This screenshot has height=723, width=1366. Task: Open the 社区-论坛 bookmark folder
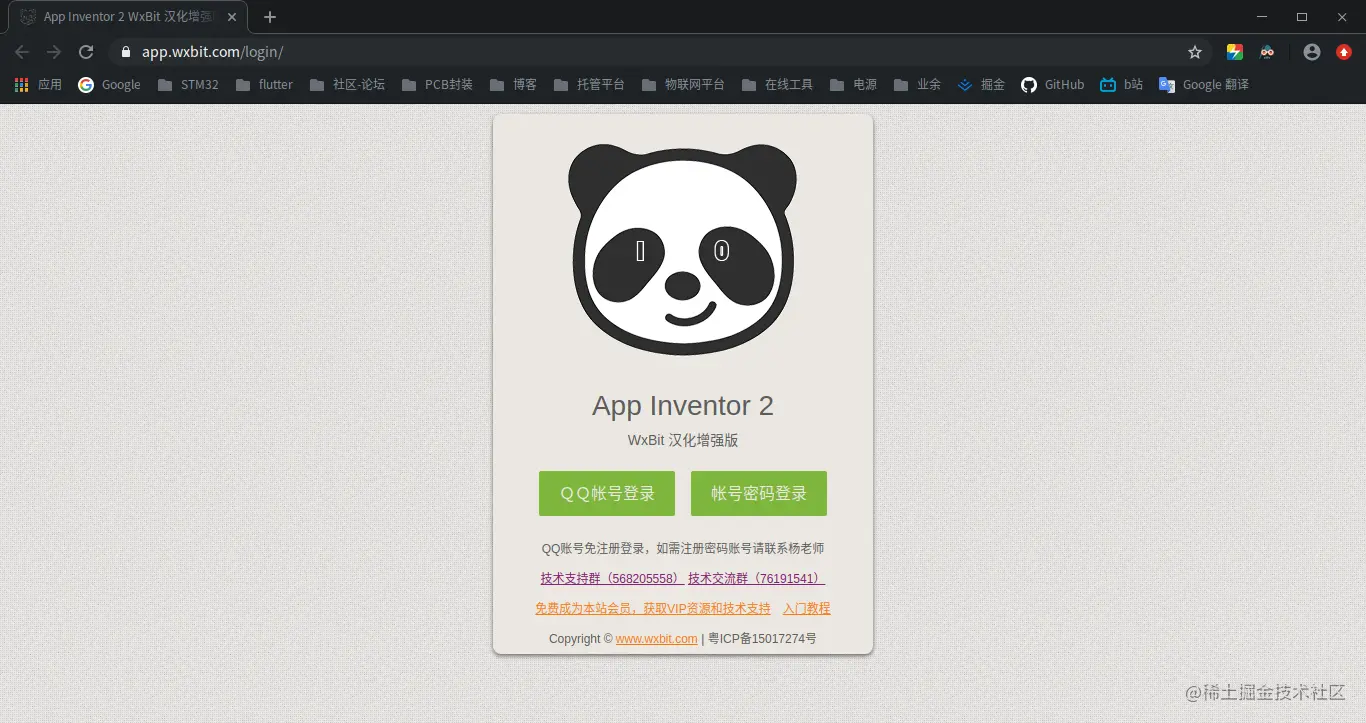347,85
